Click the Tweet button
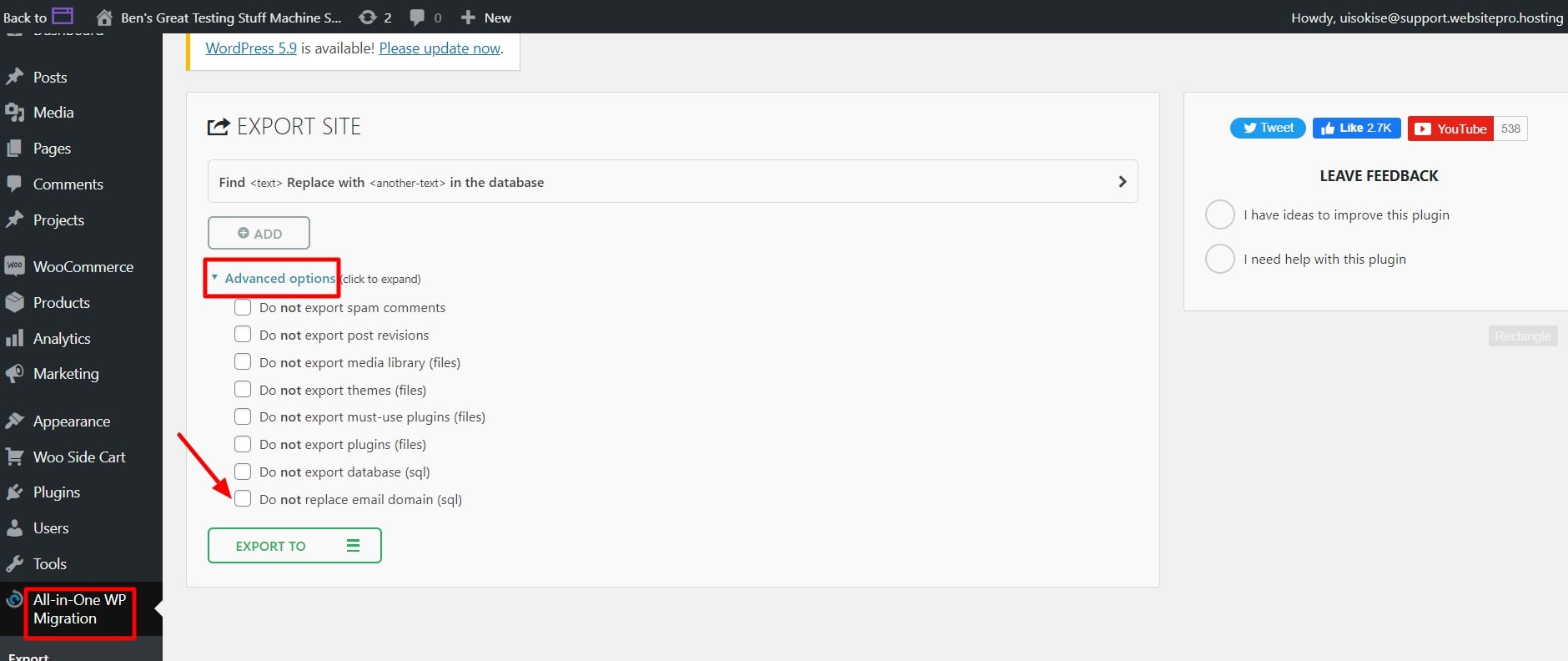Viewport: 1568px width, 661px height. 1268,128
